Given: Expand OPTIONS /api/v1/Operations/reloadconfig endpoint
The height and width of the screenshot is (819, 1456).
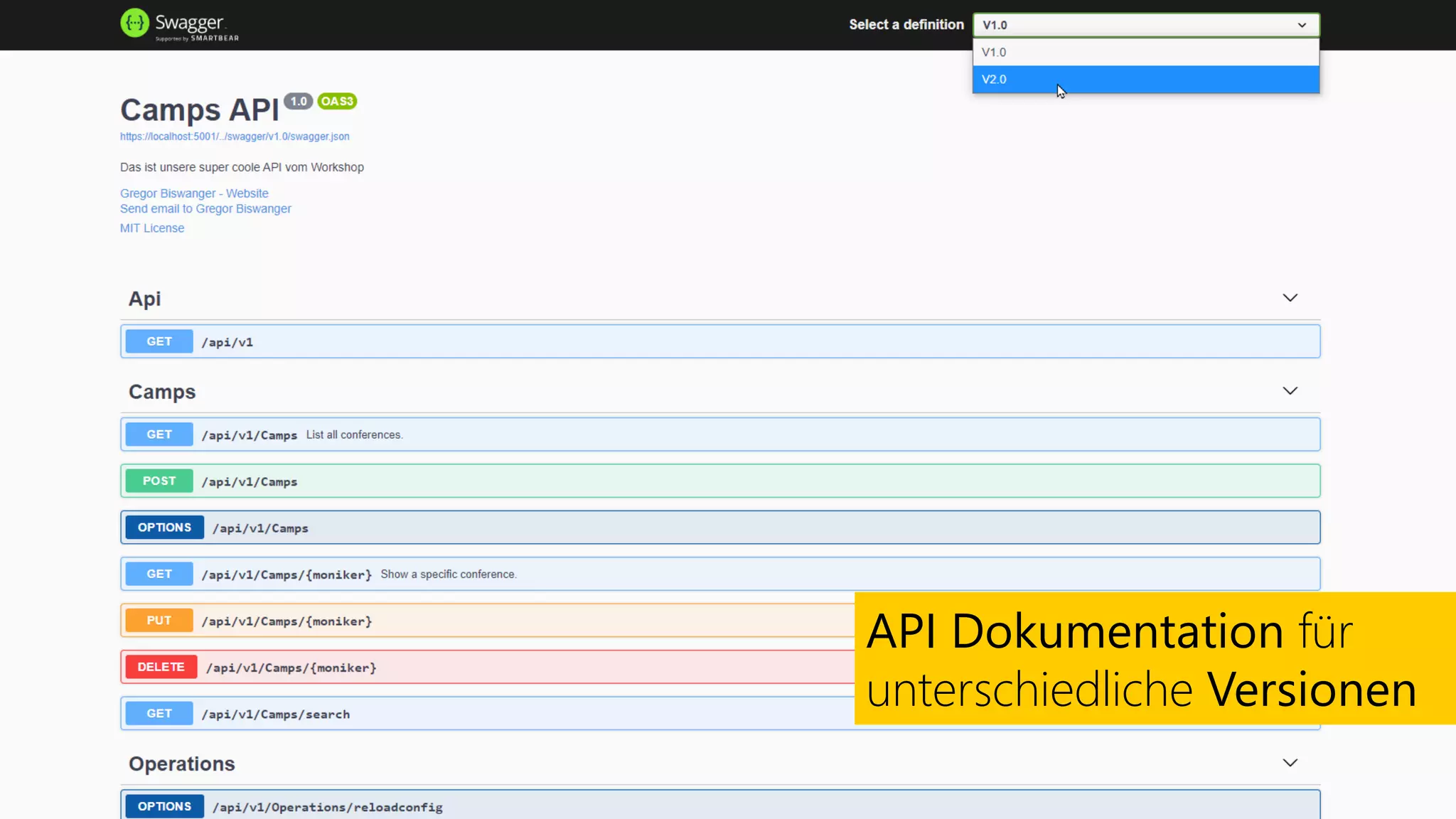Looking at the screenshot, I should click(720, 805).
